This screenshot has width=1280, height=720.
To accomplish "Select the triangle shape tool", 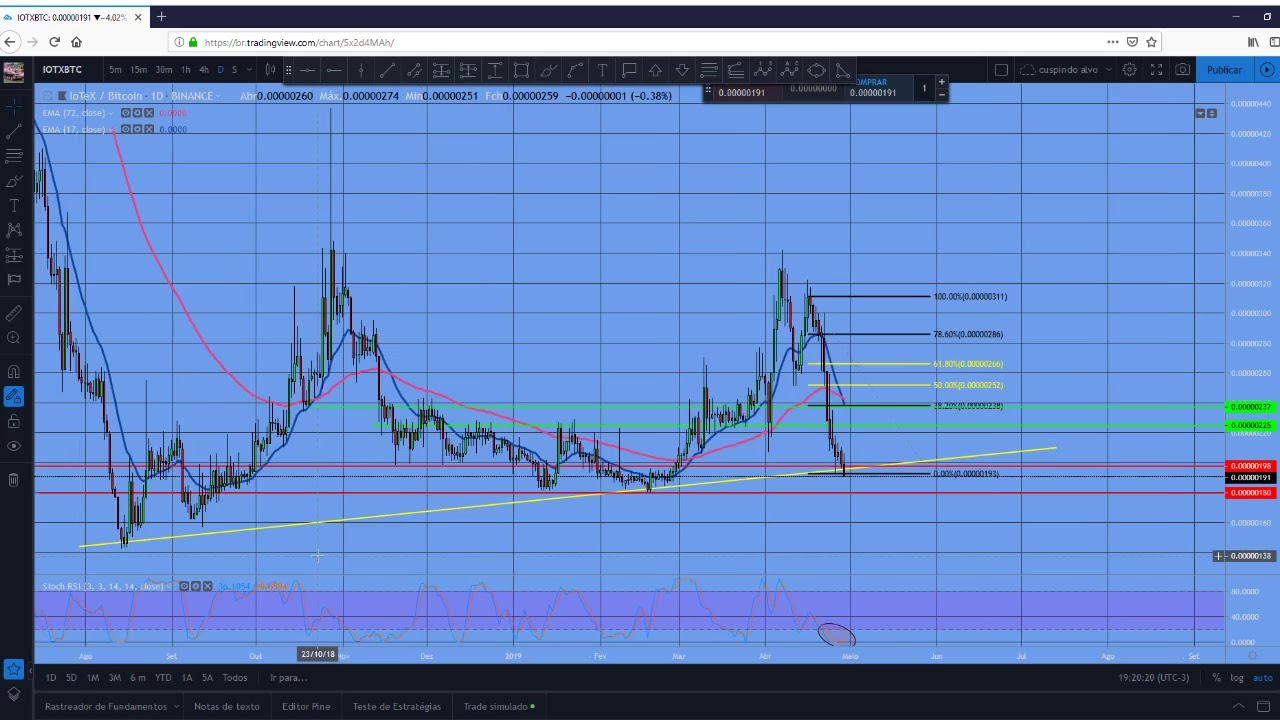I will point(843,70).
